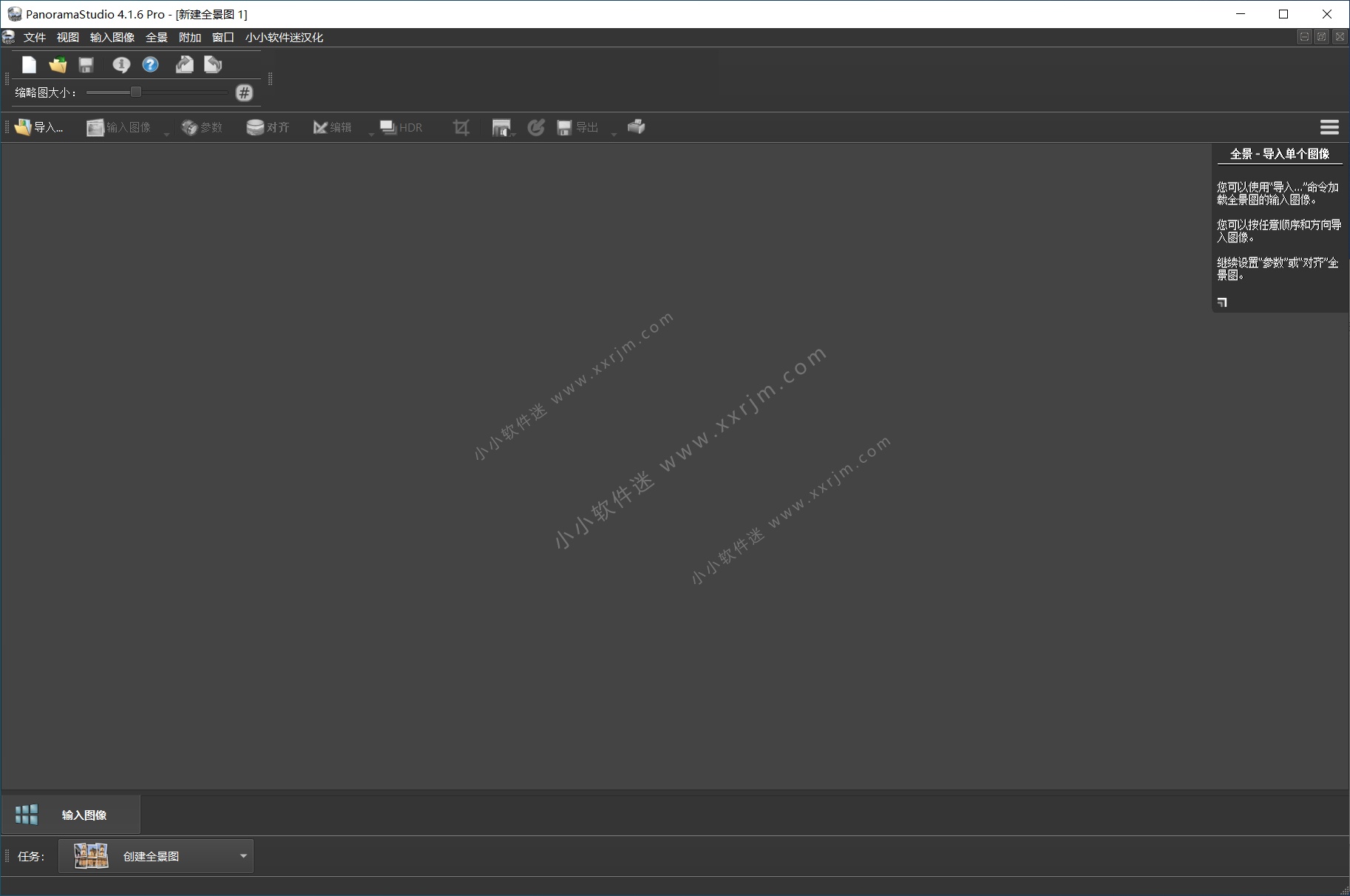The image size is (1350, 896).
Task: Click the New project icon
Action: point(28,65)
